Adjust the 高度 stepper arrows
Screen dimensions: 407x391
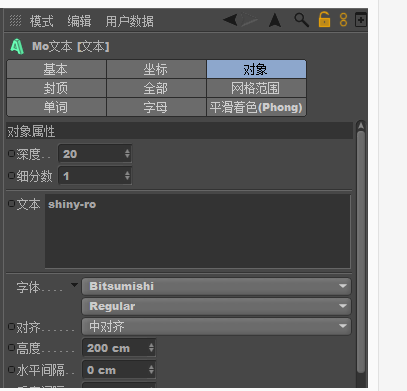click(x=151, y=348)
